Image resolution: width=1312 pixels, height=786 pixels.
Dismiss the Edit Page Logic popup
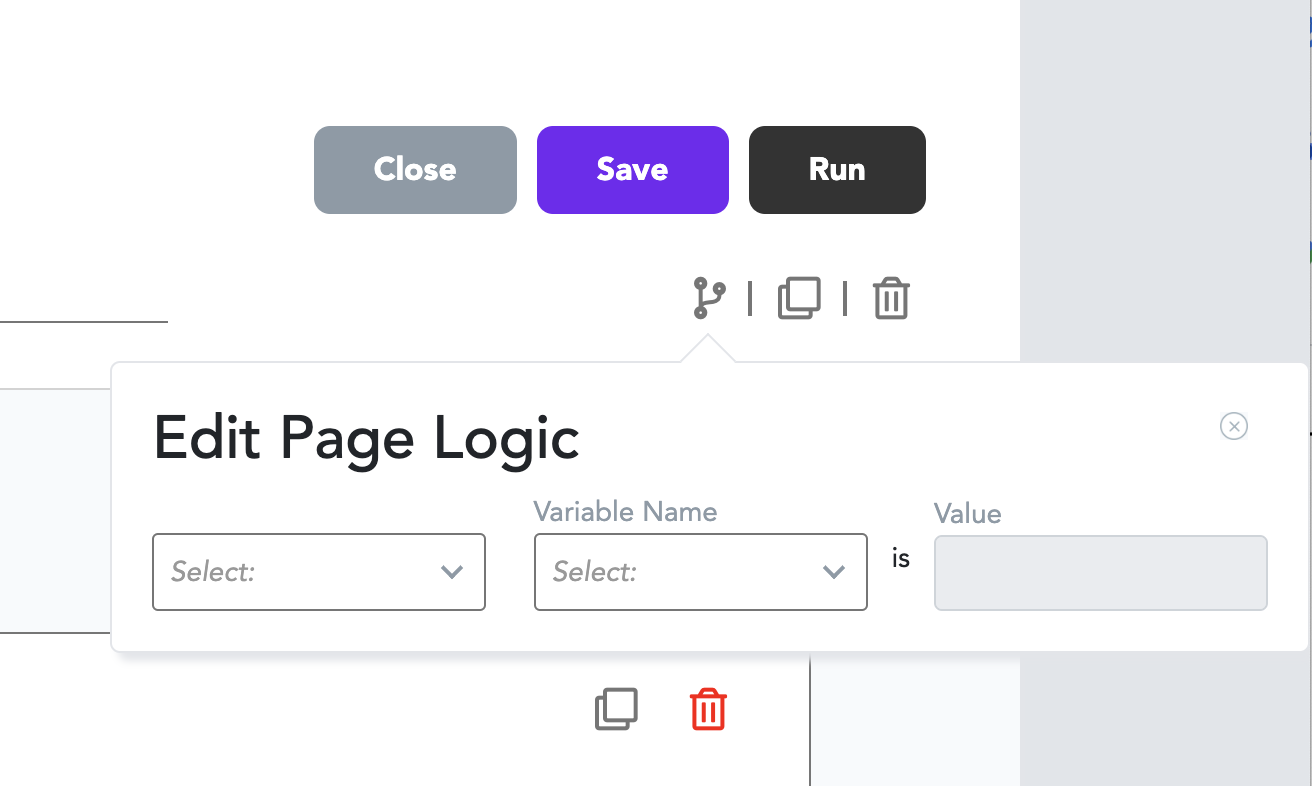1234,426
